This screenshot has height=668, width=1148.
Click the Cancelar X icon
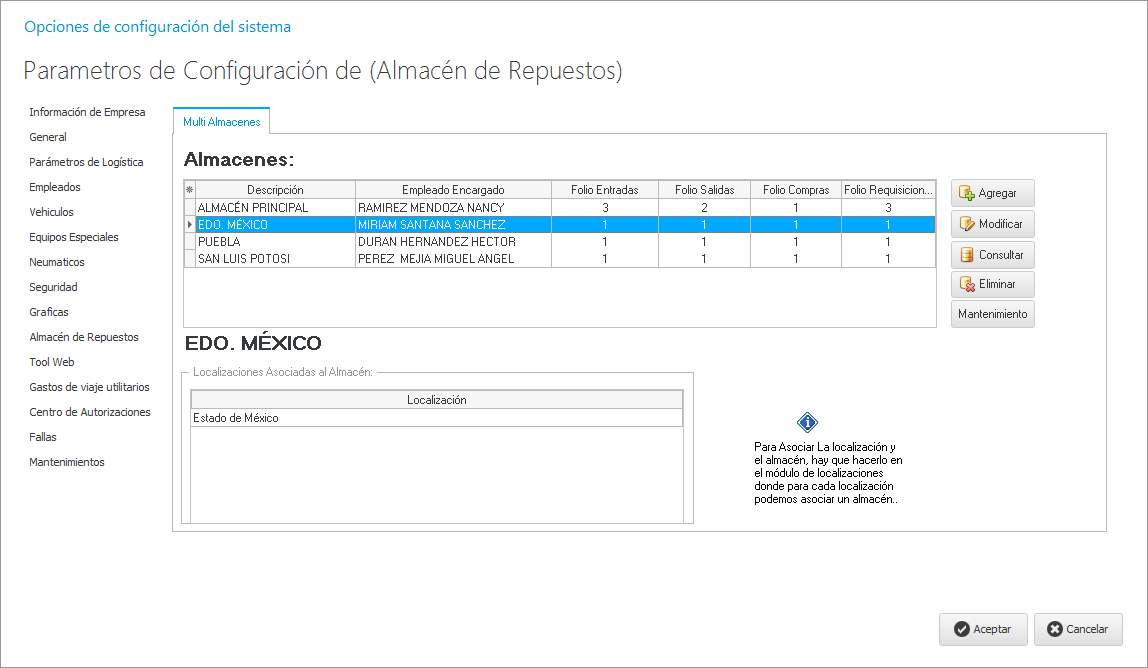[x=1054, y=630]
